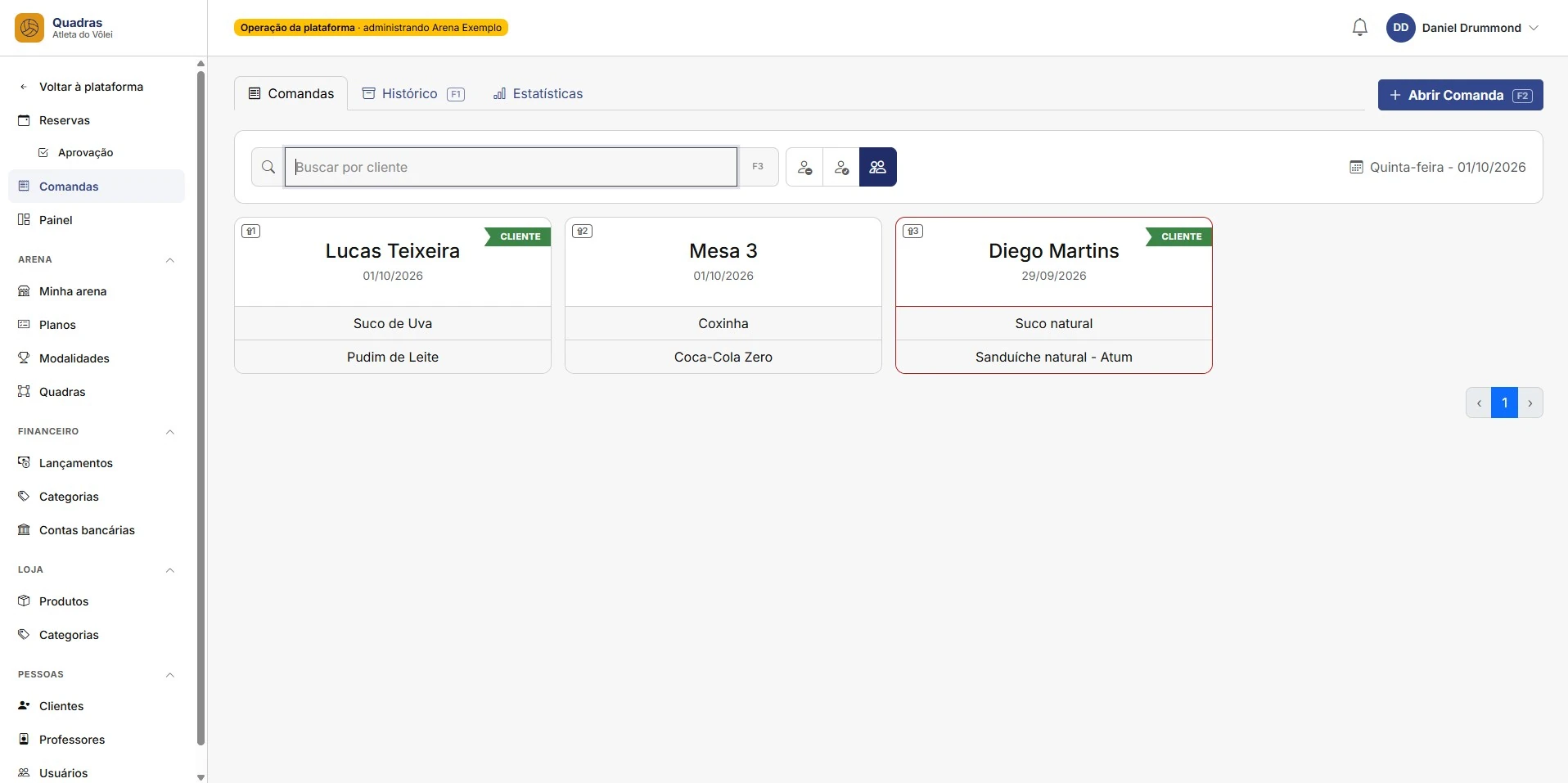The image size is (1568, 783).
Task: Switch to the Estatísticas tab
Action: point(538,94)
